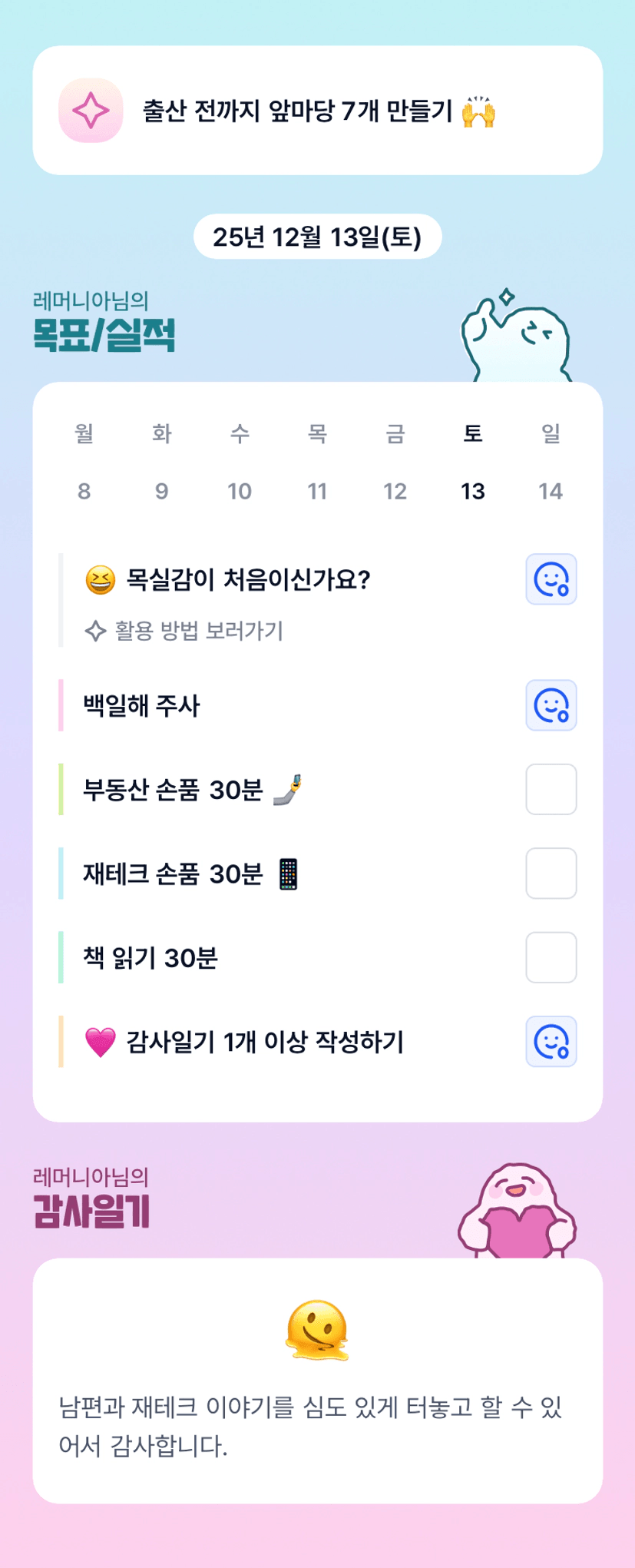Select Monday the 8th in week view
Screen dimensions: 635x1568
(84, 490)
